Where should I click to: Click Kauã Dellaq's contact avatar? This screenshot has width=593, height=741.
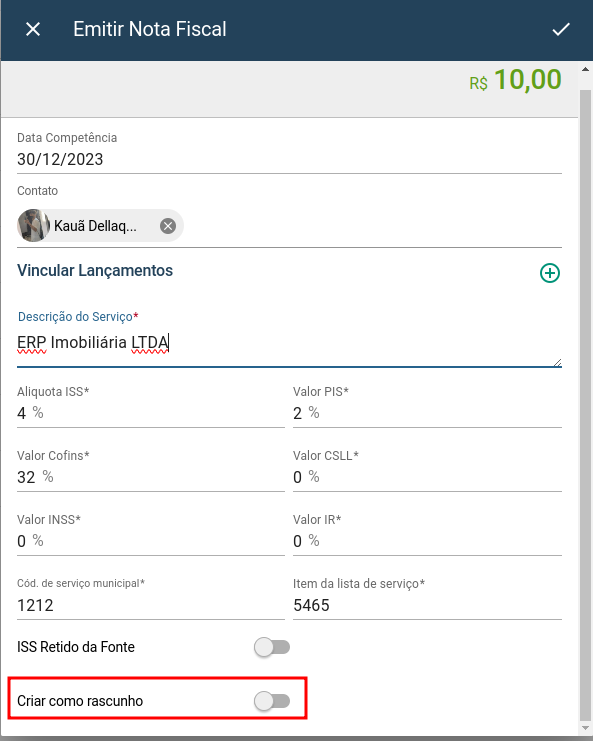[34, 226]
